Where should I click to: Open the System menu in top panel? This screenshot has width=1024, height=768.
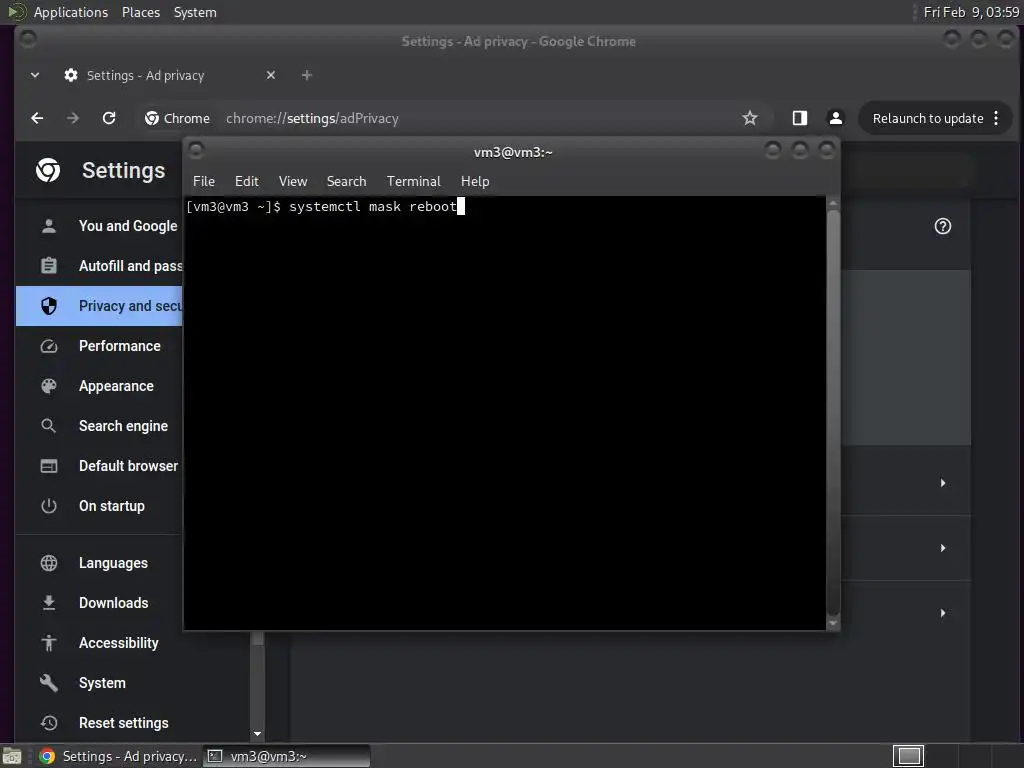pos(195,12)
